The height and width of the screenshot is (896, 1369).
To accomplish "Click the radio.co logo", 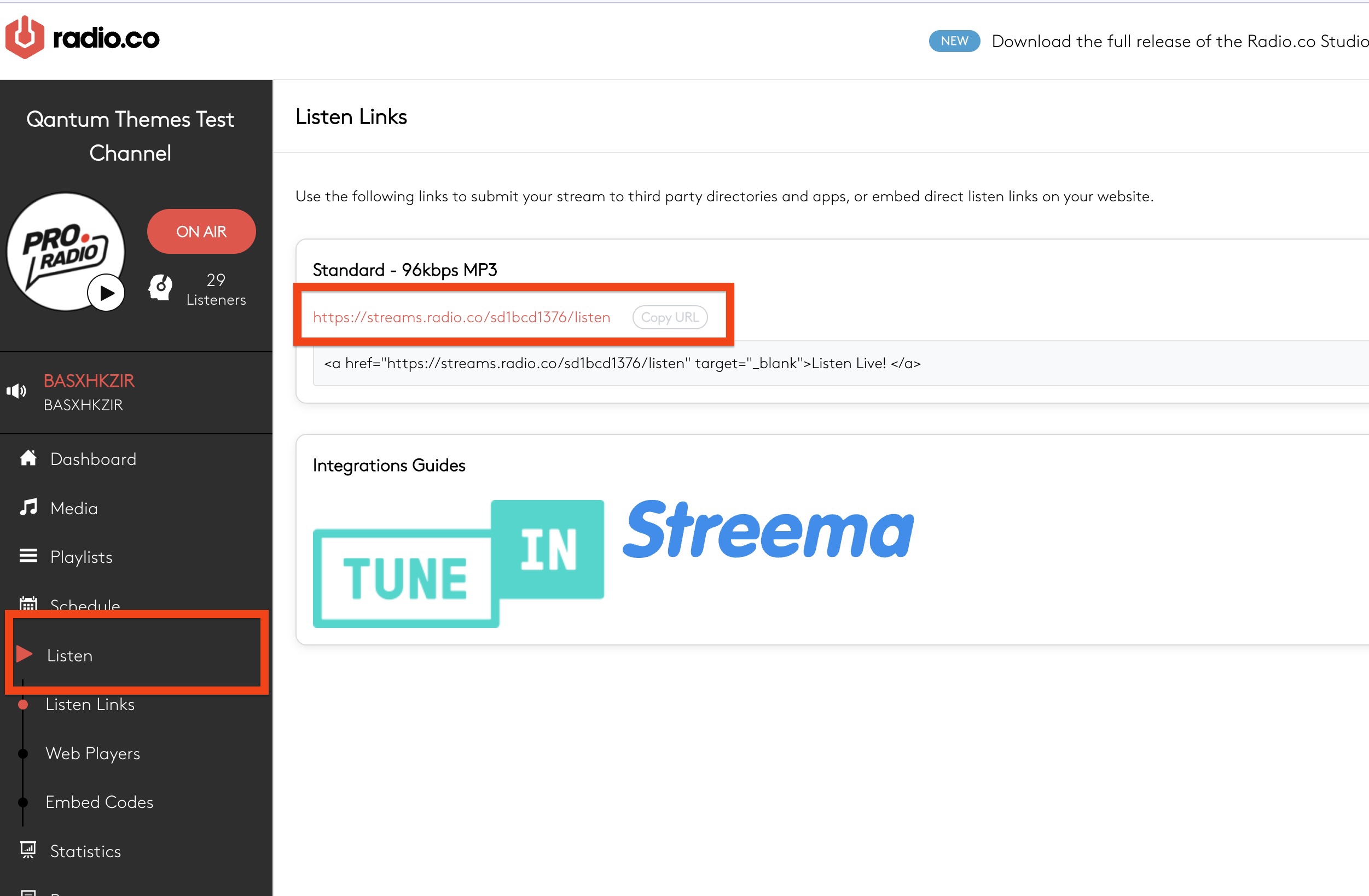I will [82, 38].
